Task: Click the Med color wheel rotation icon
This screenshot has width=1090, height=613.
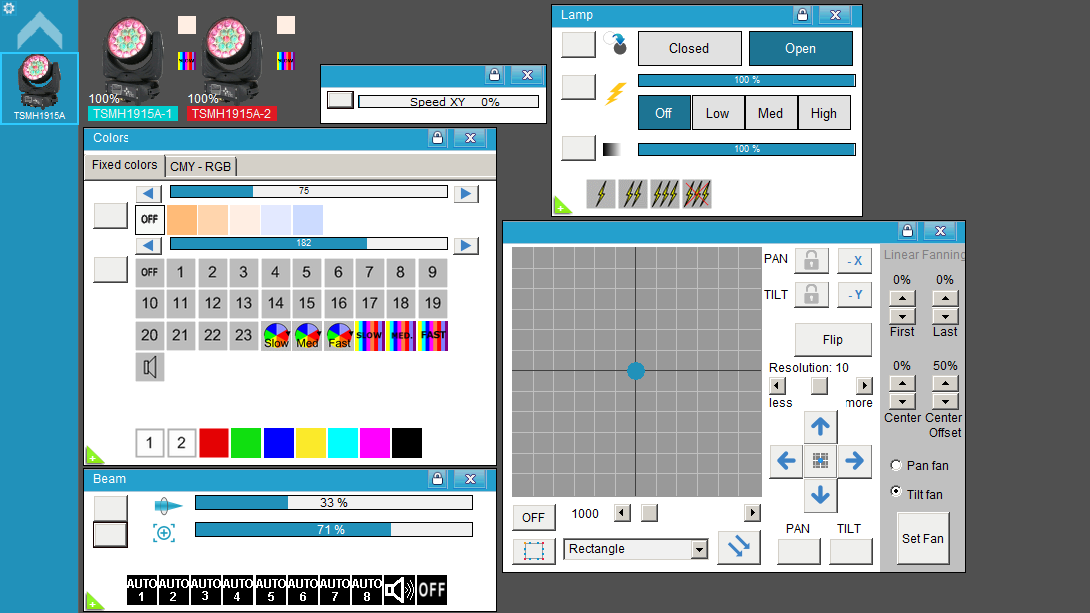Action: click(x=307, y=336)
